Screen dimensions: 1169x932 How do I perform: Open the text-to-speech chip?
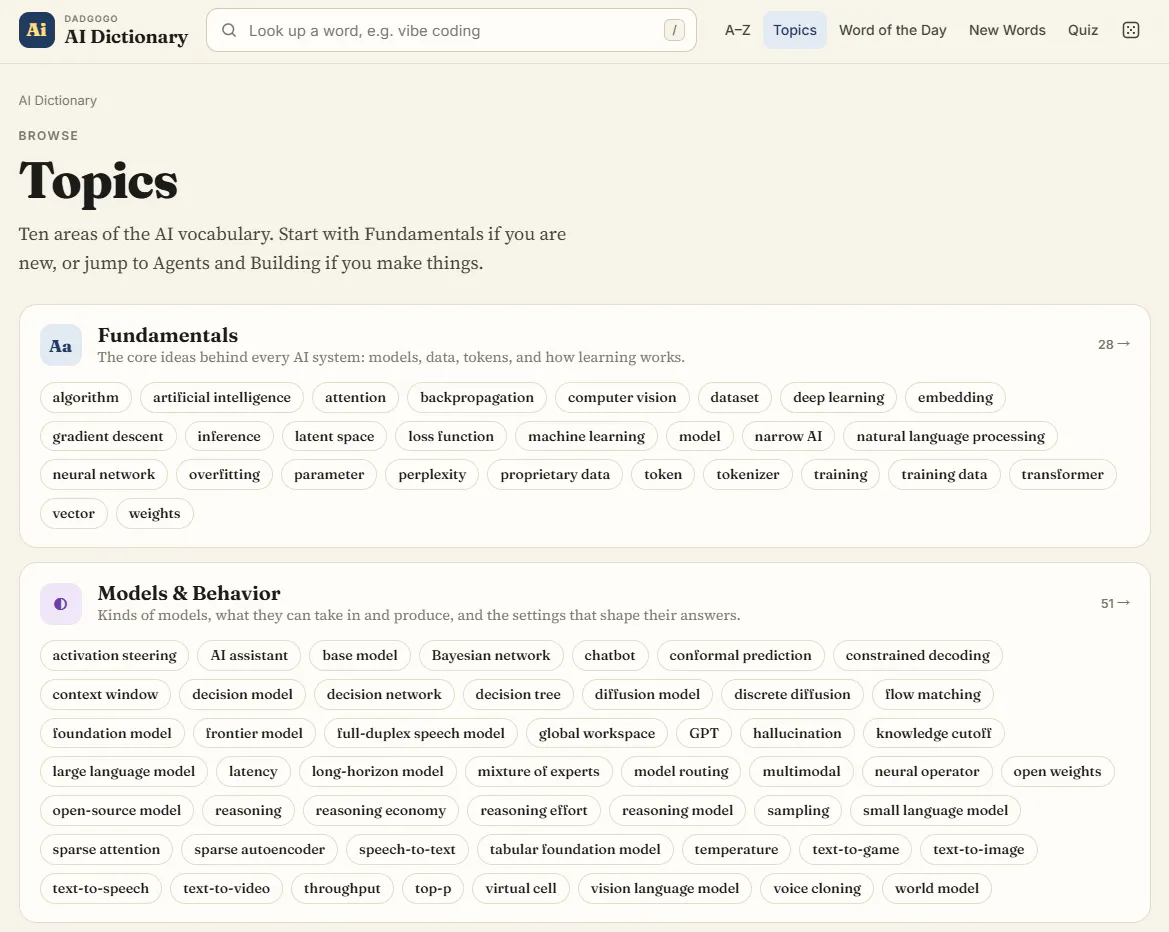coord(101,888)
